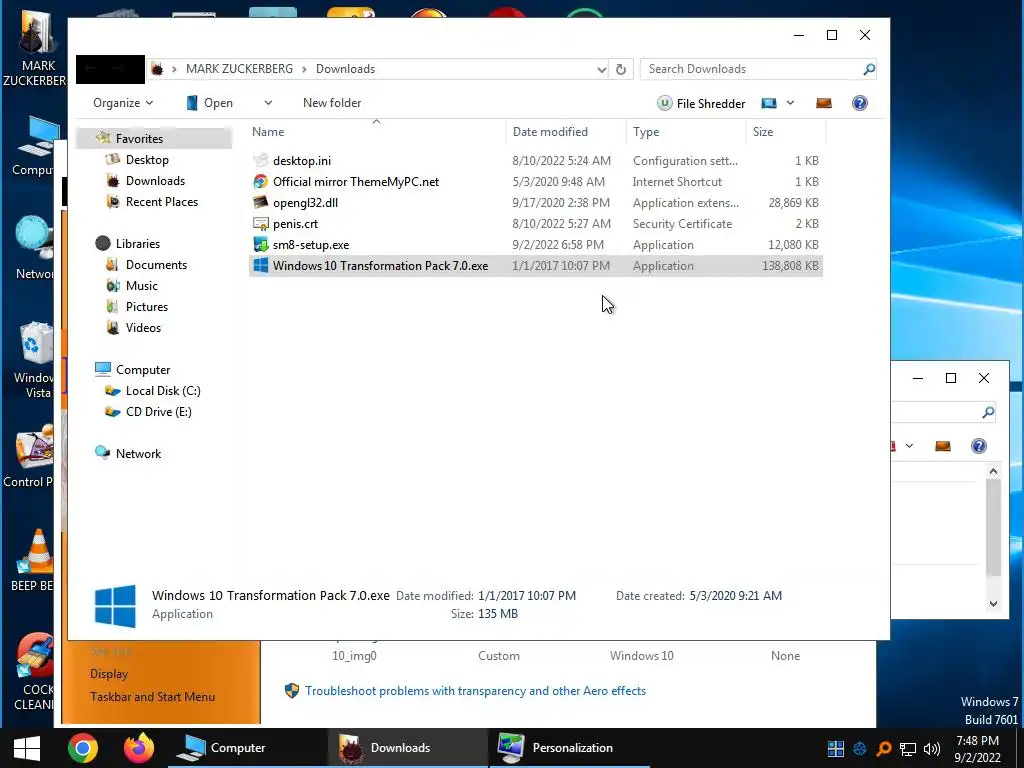The height and width of the screenshot is (768, 1024).
Task: Open Libraries in navigation pane
Action: tap(137, 244)
